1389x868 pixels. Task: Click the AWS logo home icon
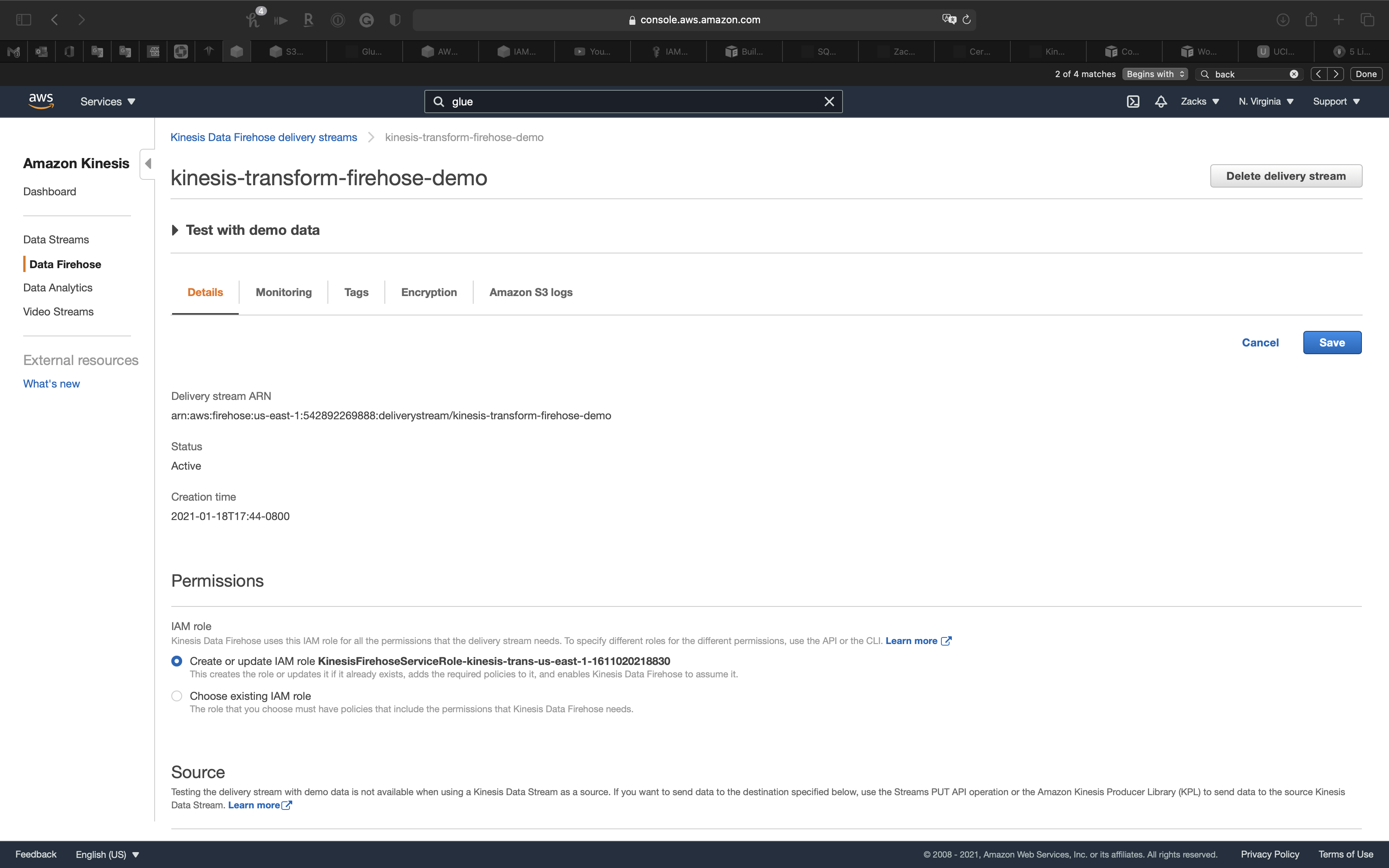41,101
